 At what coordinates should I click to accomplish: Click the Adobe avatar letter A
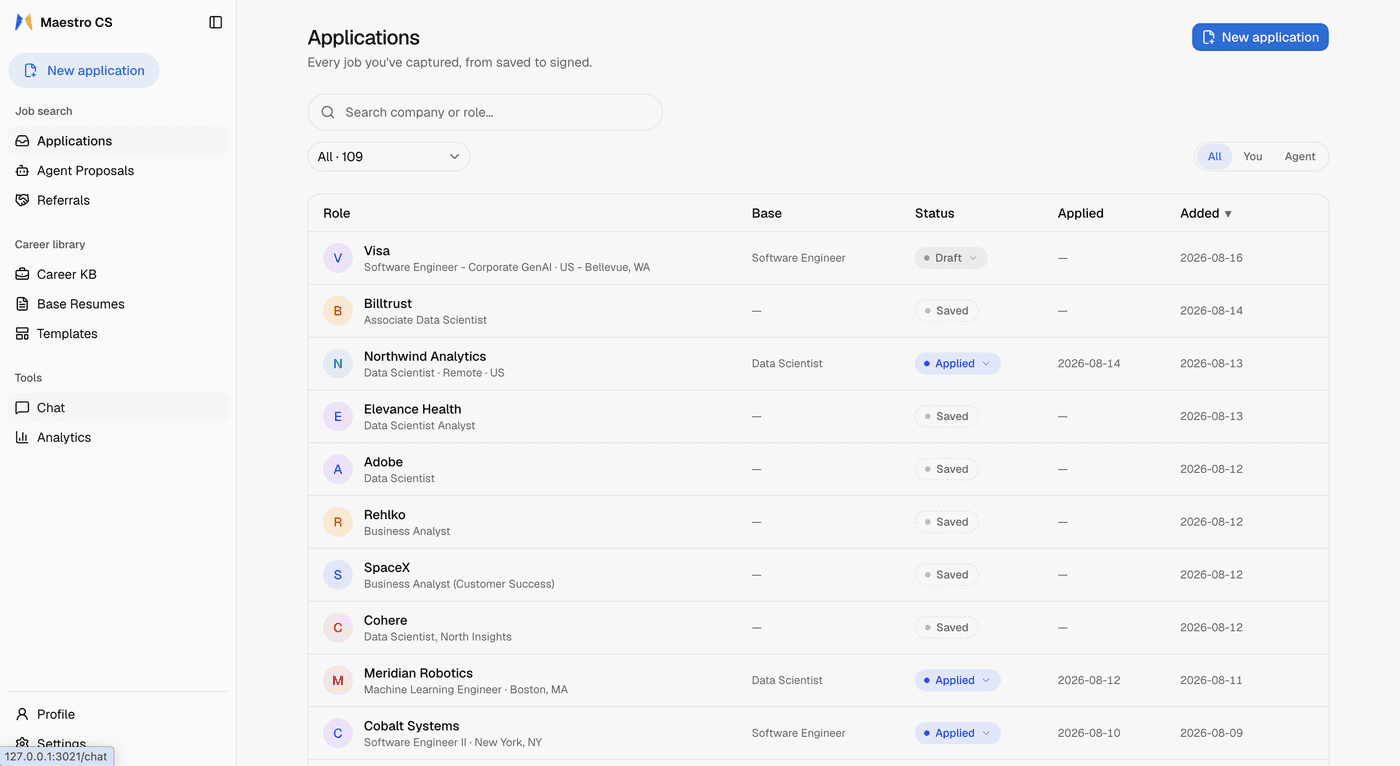(x=338, y=469)
